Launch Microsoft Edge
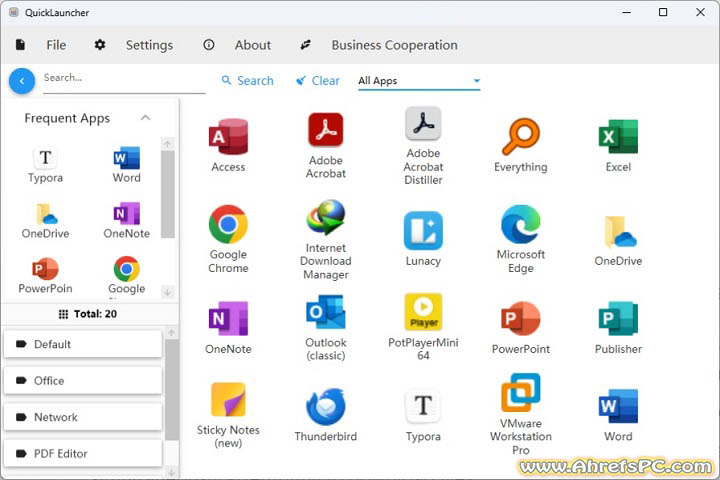 coord(520,239)
